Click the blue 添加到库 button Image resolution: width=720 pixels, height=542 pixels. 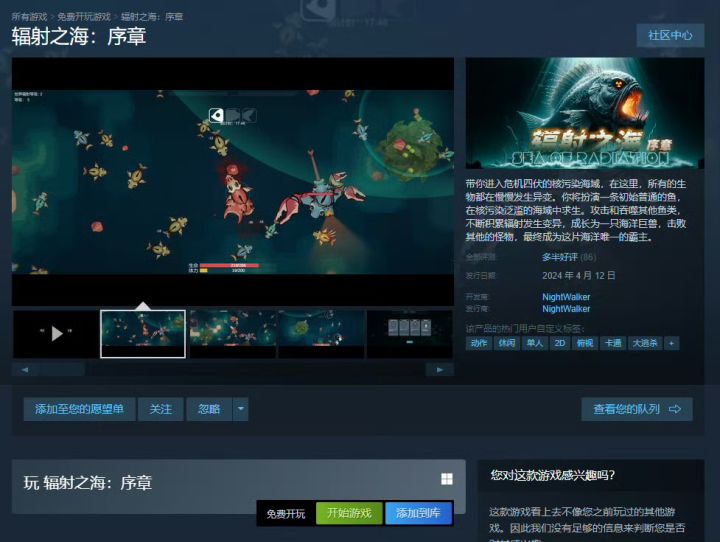coord(418,513)
